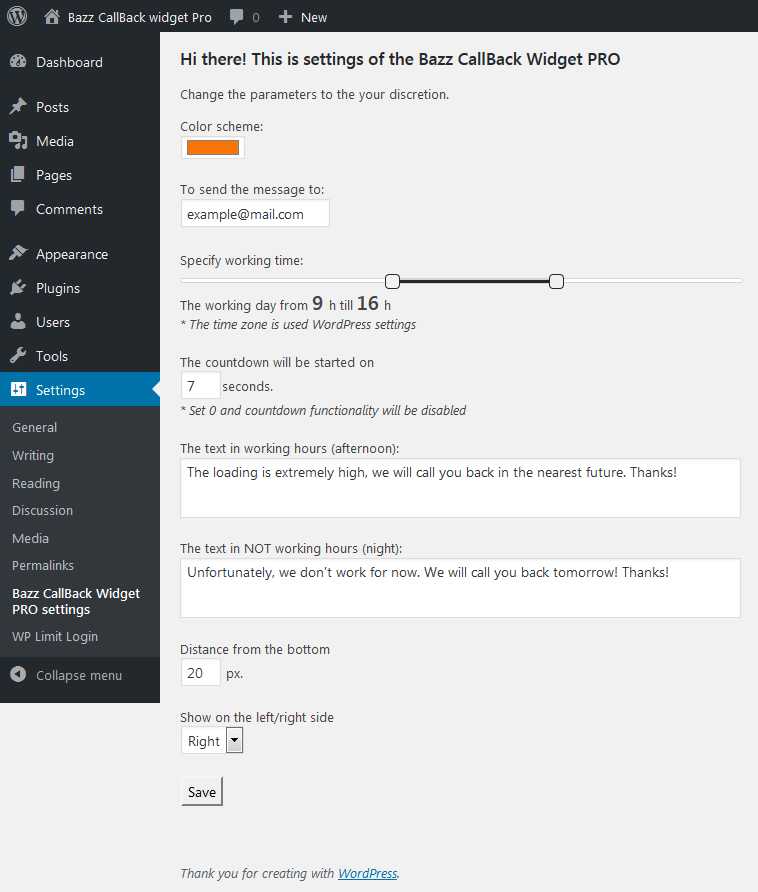The width and height of the screenshot is (758, 892).
Task: Click the Media icon in main sidebar
Action: [18, 141]
